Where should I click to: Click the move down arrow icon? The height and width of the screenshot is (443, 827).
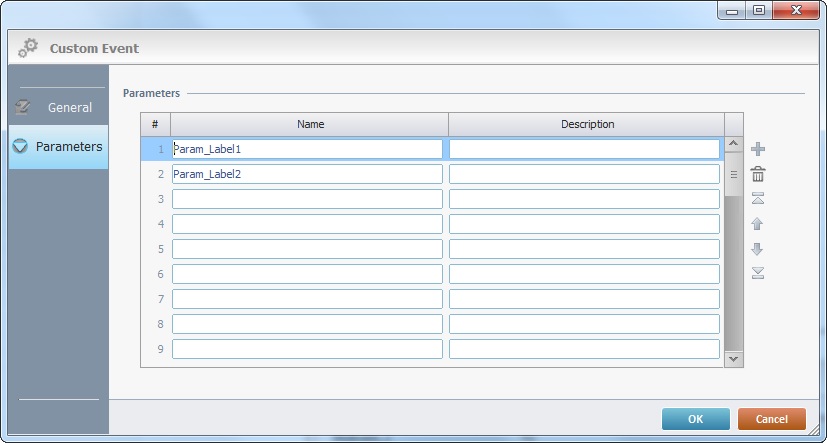coord(758,249)
